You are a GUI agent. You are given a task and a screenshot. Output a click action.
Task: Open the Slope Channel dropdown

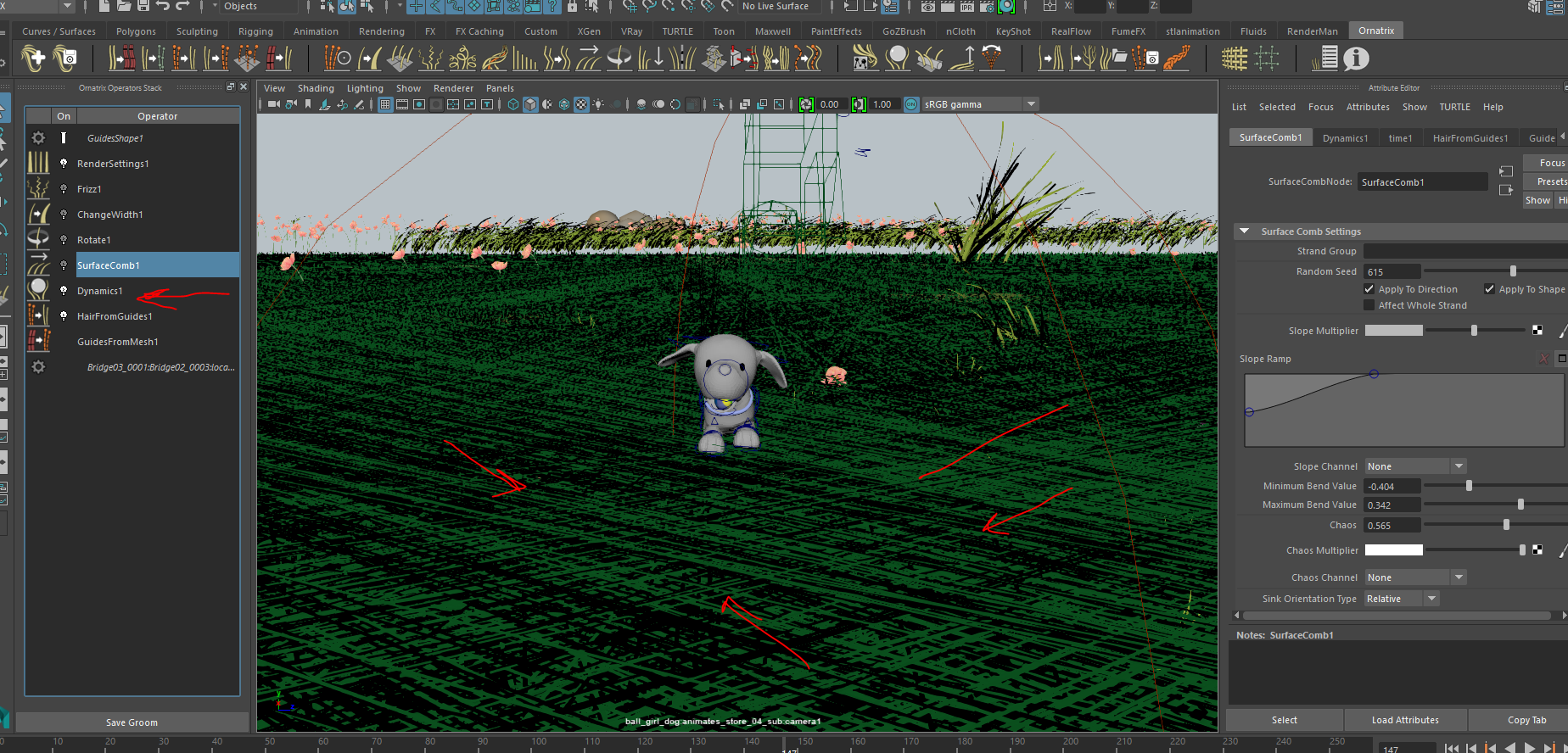coord(1415,466)
